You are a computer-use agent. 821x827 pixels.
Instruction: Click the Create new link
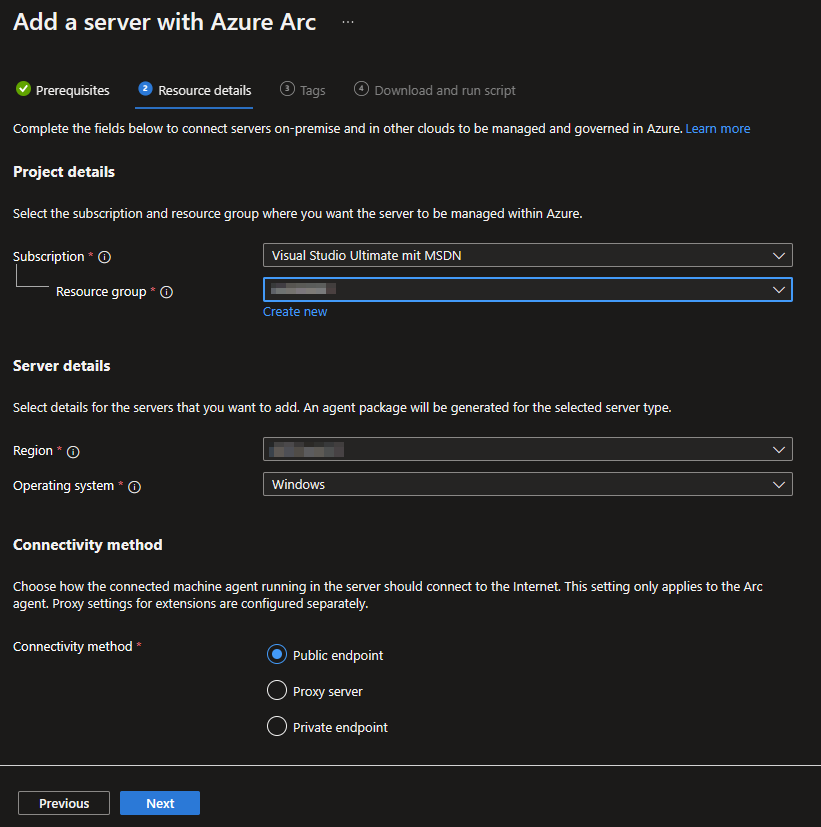(295, 312)
